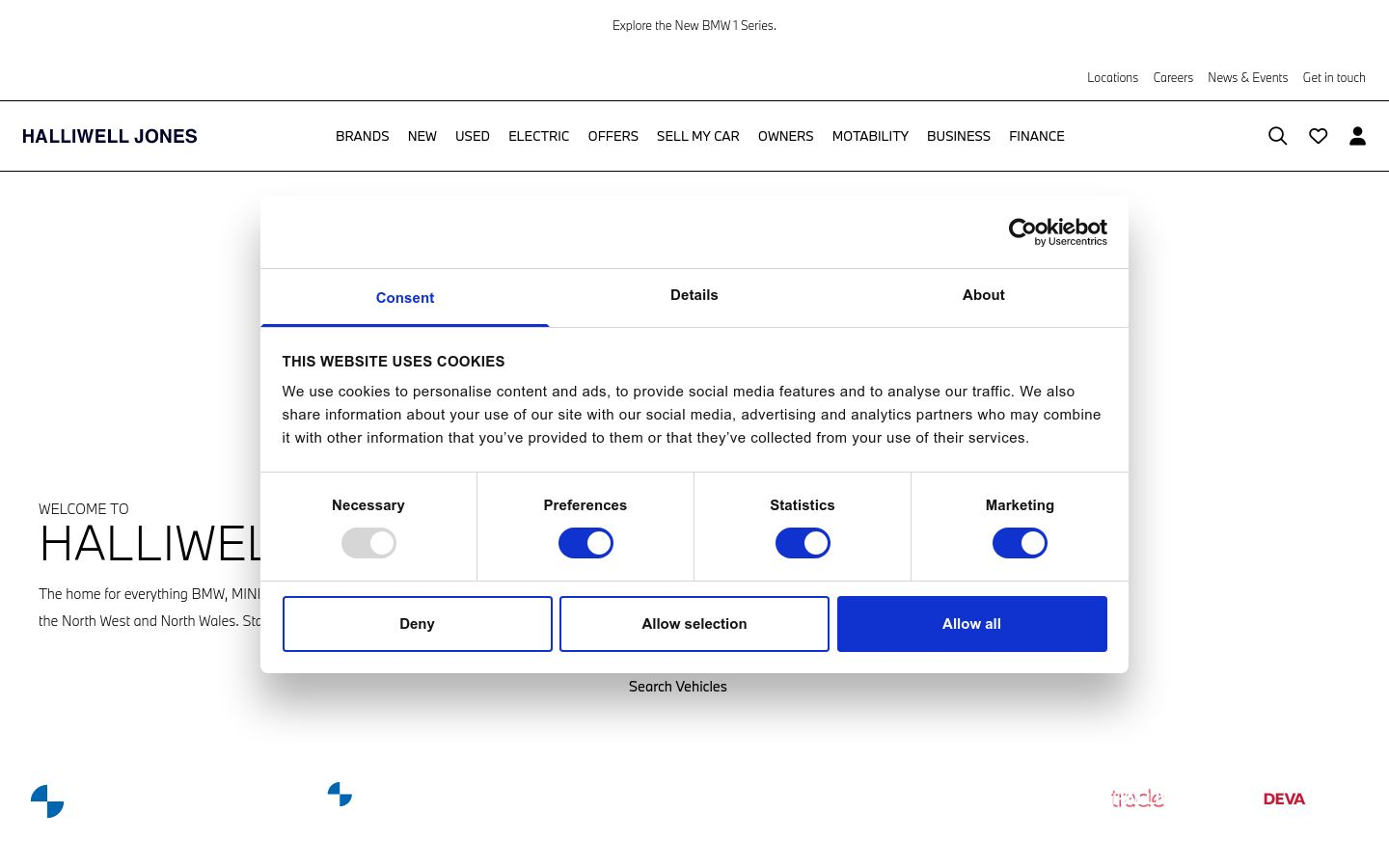Switch to the Details tab
The height and width of the screenshot is (868, 1389).
point(694,295)
